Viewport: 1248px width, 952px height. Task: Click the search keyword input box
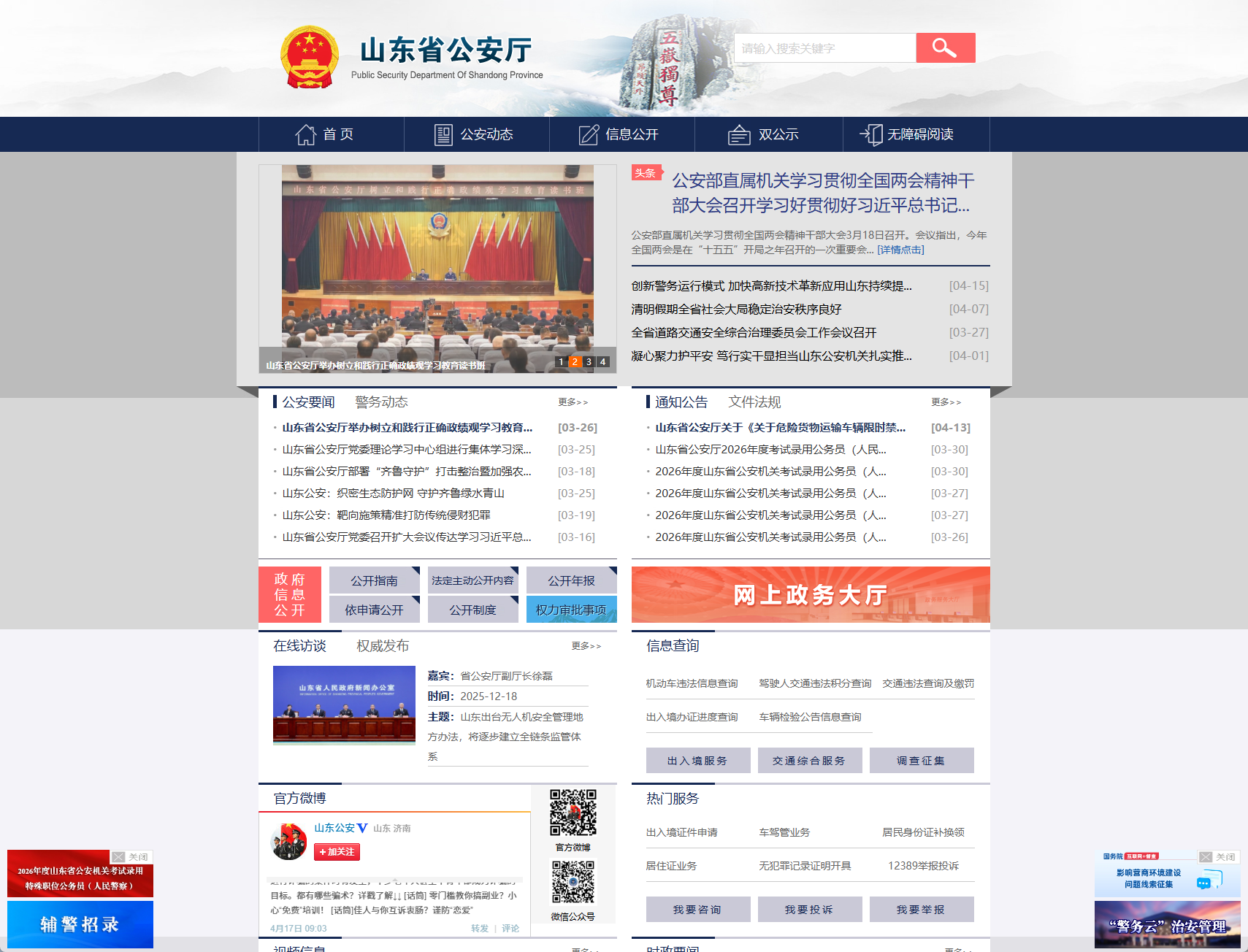click(x=825, y=47)
